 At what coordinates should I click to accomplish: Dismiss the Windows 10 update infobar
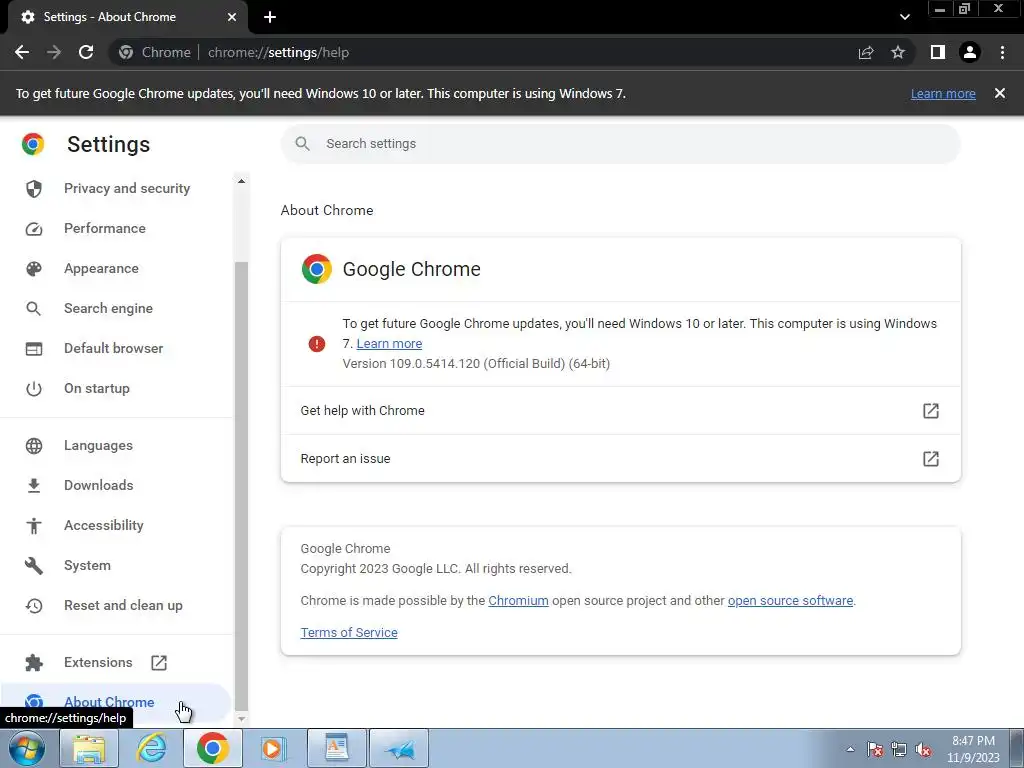(1000, 93)
